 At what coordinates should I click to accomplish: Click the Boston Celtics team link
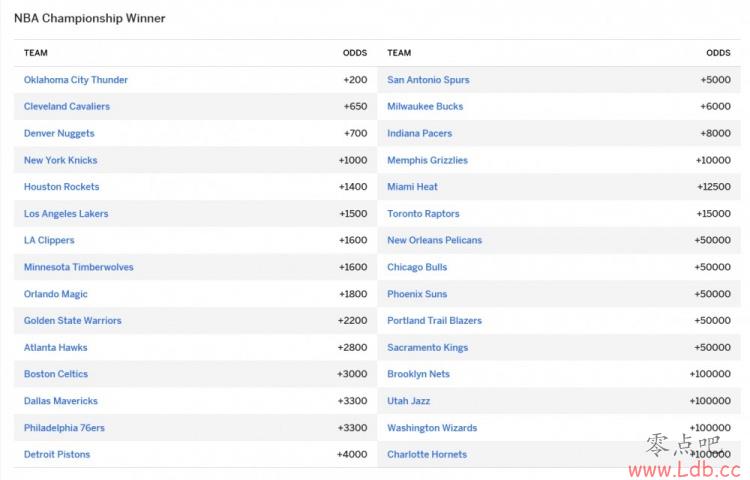(x=56, y=374)
